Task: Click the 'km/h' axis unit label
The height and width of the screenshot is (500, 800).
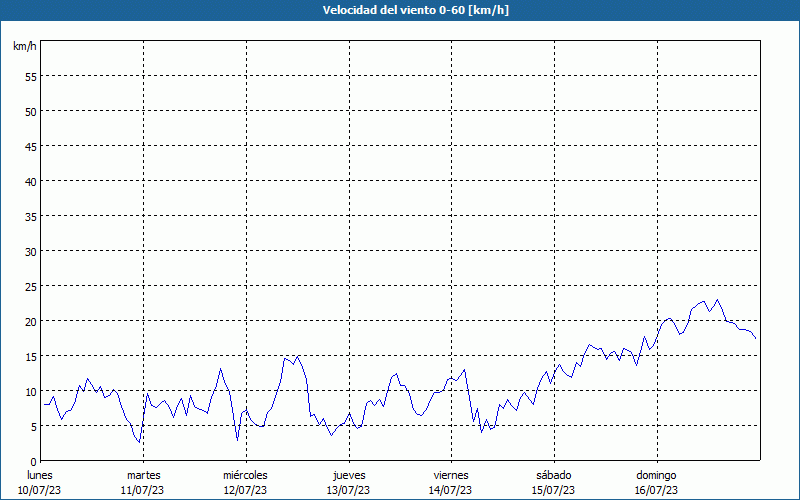Action: [25, 46]
